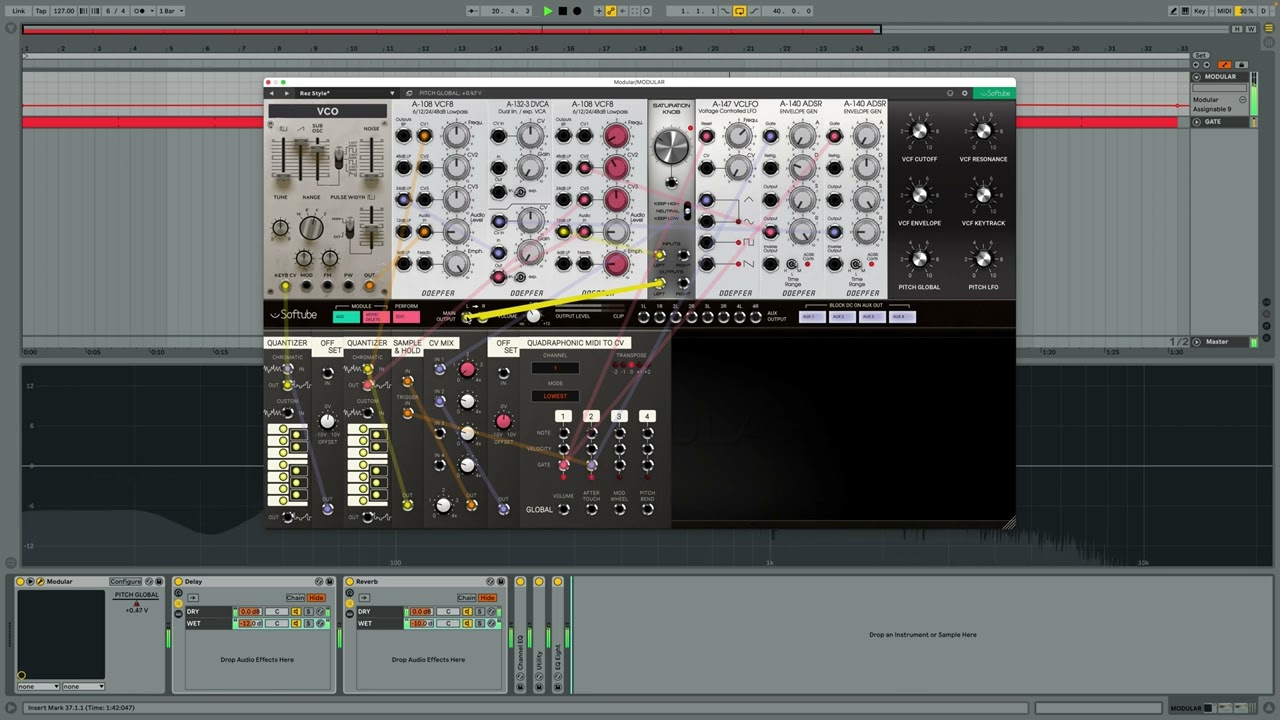Expand the MODULAR track fold triangle

pos(1198,77)
